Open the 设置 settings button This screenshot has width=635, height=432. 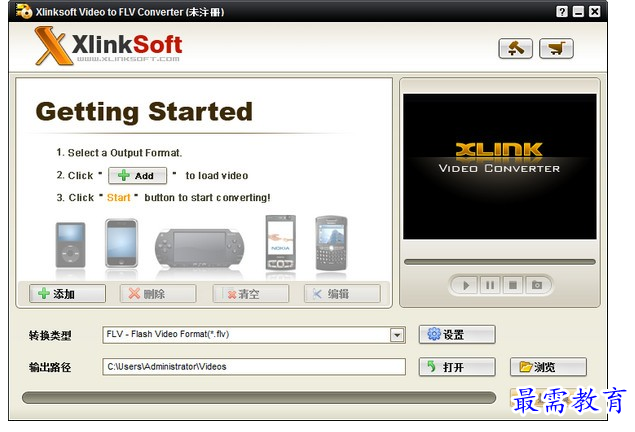click(x=457, y=334)
